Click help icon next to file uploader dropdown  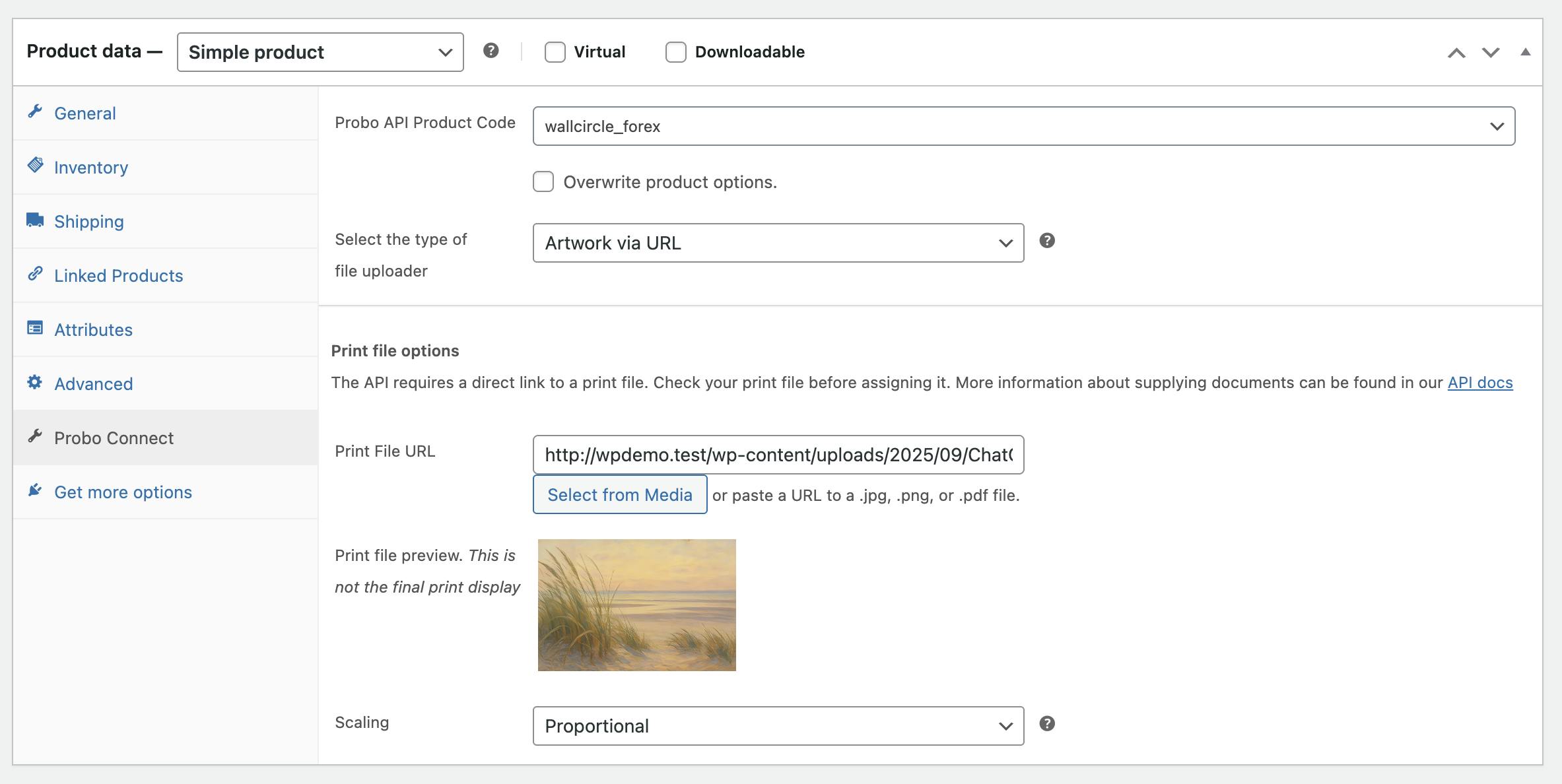click(x=1047, y=241)
